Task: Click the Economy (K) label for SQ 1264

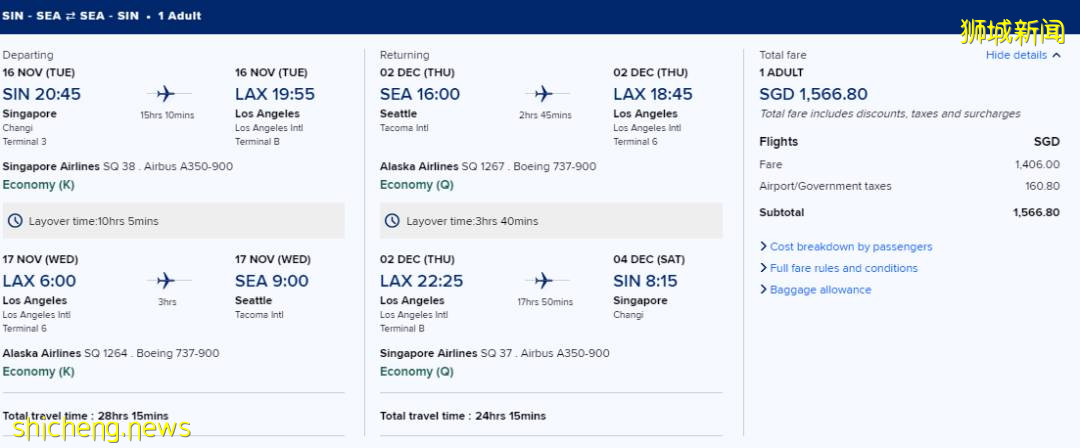Action: point(39,372)
